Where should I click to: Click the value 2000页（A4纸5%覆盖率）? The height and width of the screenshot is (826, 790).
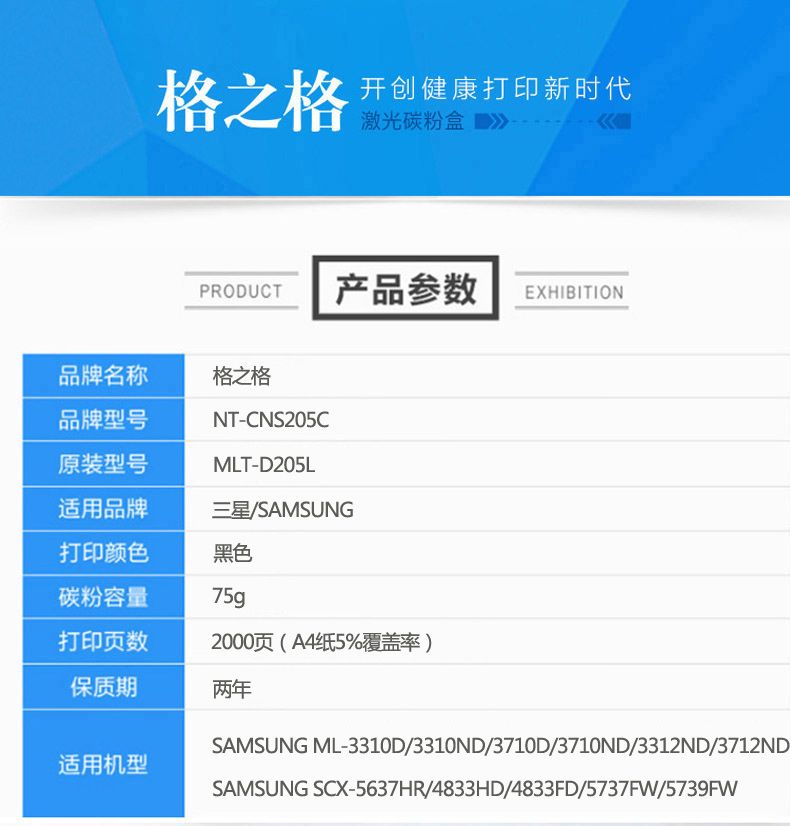[322, 642]
